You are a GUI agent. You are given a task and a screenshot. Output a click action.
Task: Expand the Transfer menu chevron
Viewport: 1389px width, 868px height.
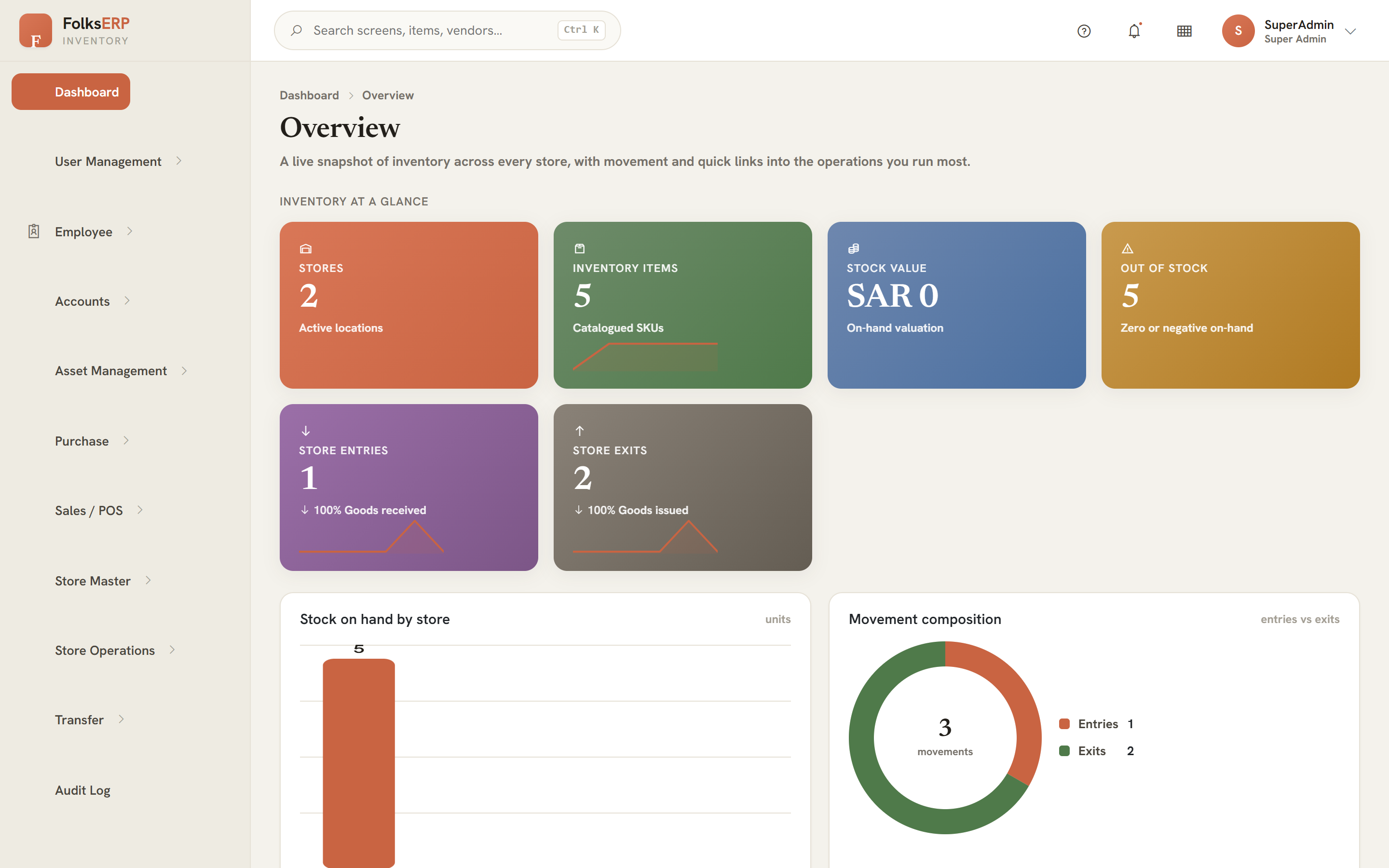[x=121, y=719]
